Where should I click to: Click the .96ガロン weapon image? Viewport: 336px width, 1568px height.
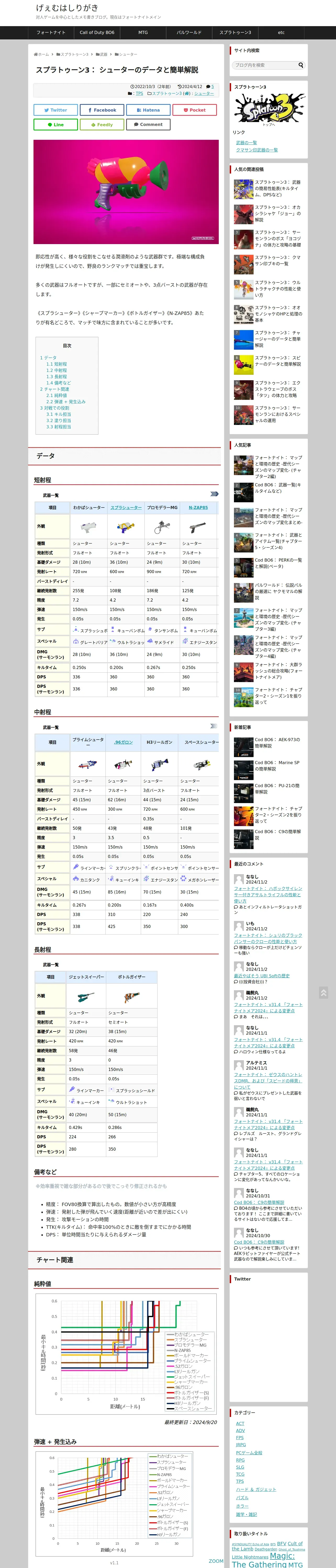[123, 764]
